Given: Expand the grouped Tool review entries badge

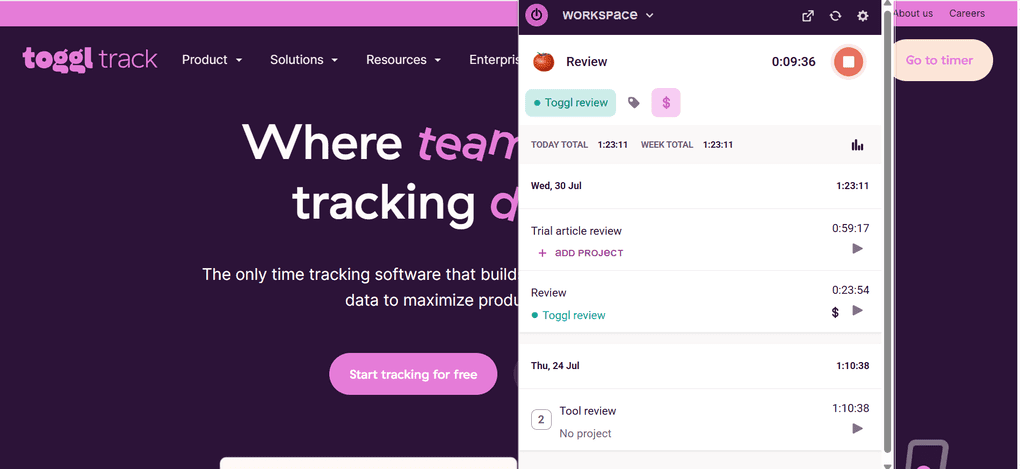Looking at the screenshot, I should tap(541, 420).
